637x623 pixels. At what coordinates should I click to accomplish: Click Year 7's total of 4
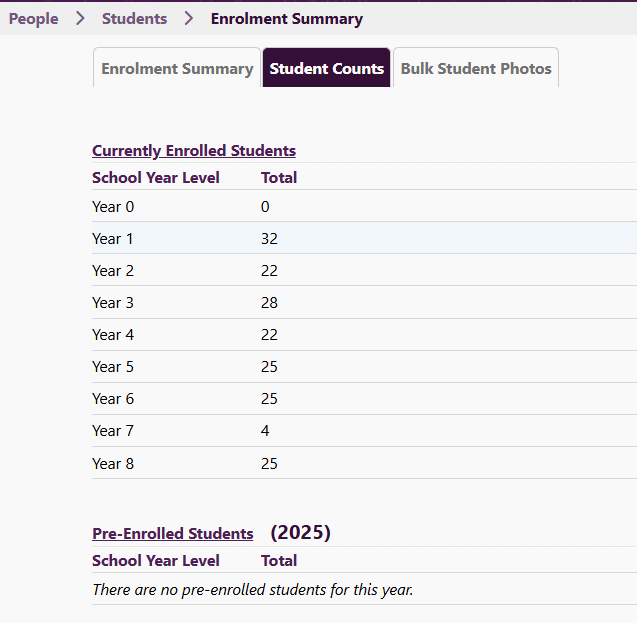pos(265,431)
